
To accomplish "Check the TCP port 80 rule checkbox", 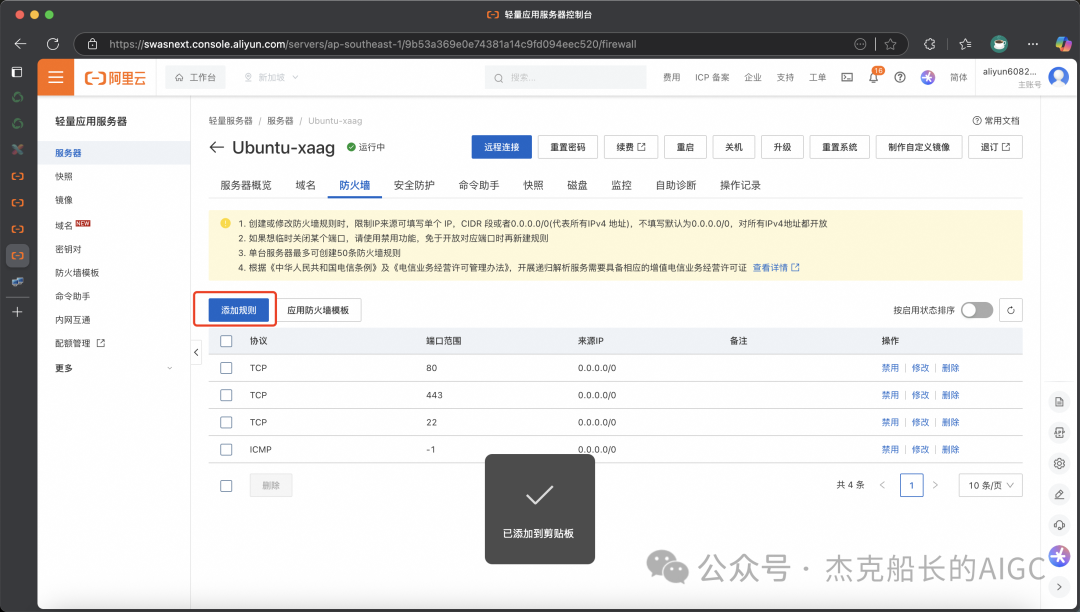I will coord(226,368).
